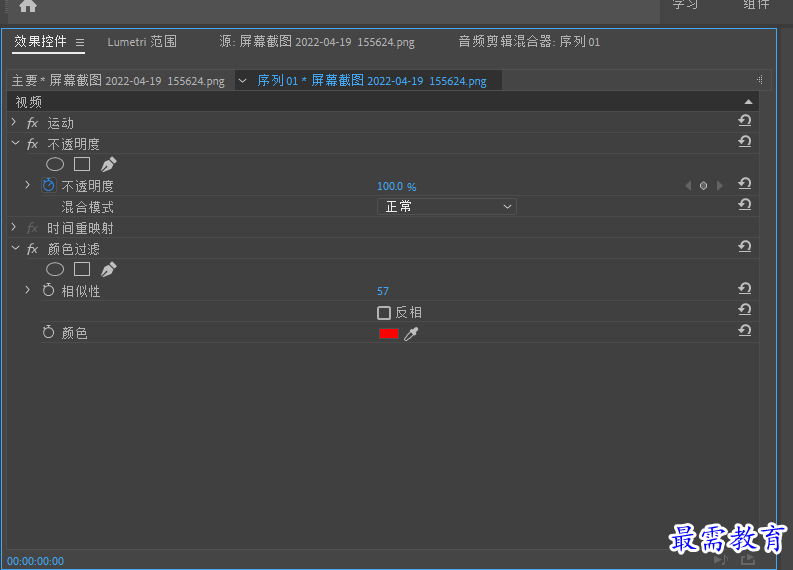Screen dimensions: 793x570
Task: Switch to the 音频剪辑混合器 tab
Action: pos(529,42)
